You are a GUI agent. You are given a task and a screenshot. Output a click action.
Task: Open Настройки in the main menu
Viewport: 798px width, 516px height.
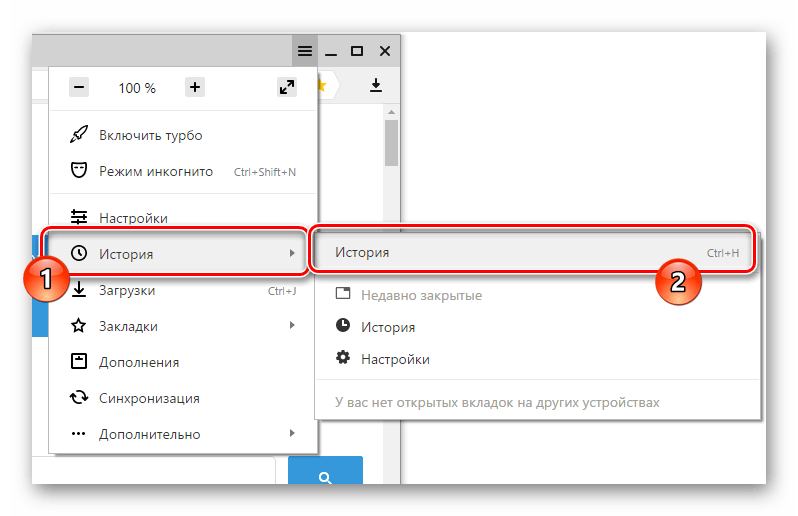tap(183, 218)
